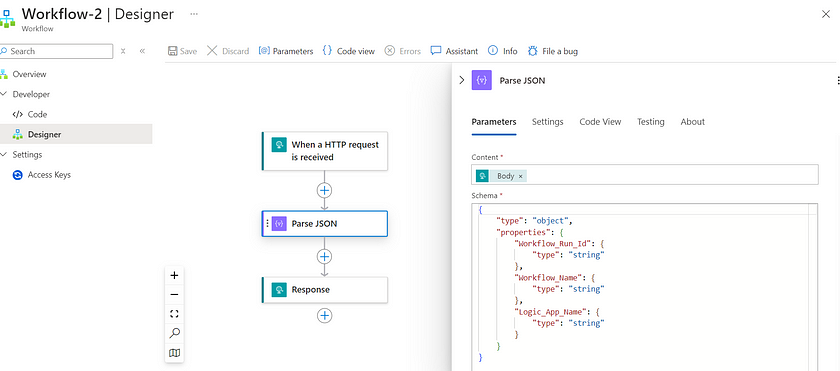Screen dimensions: 840x371
Task: Click the "object" value in the schema
Action: pyautogui.click(x=552, y=221)
